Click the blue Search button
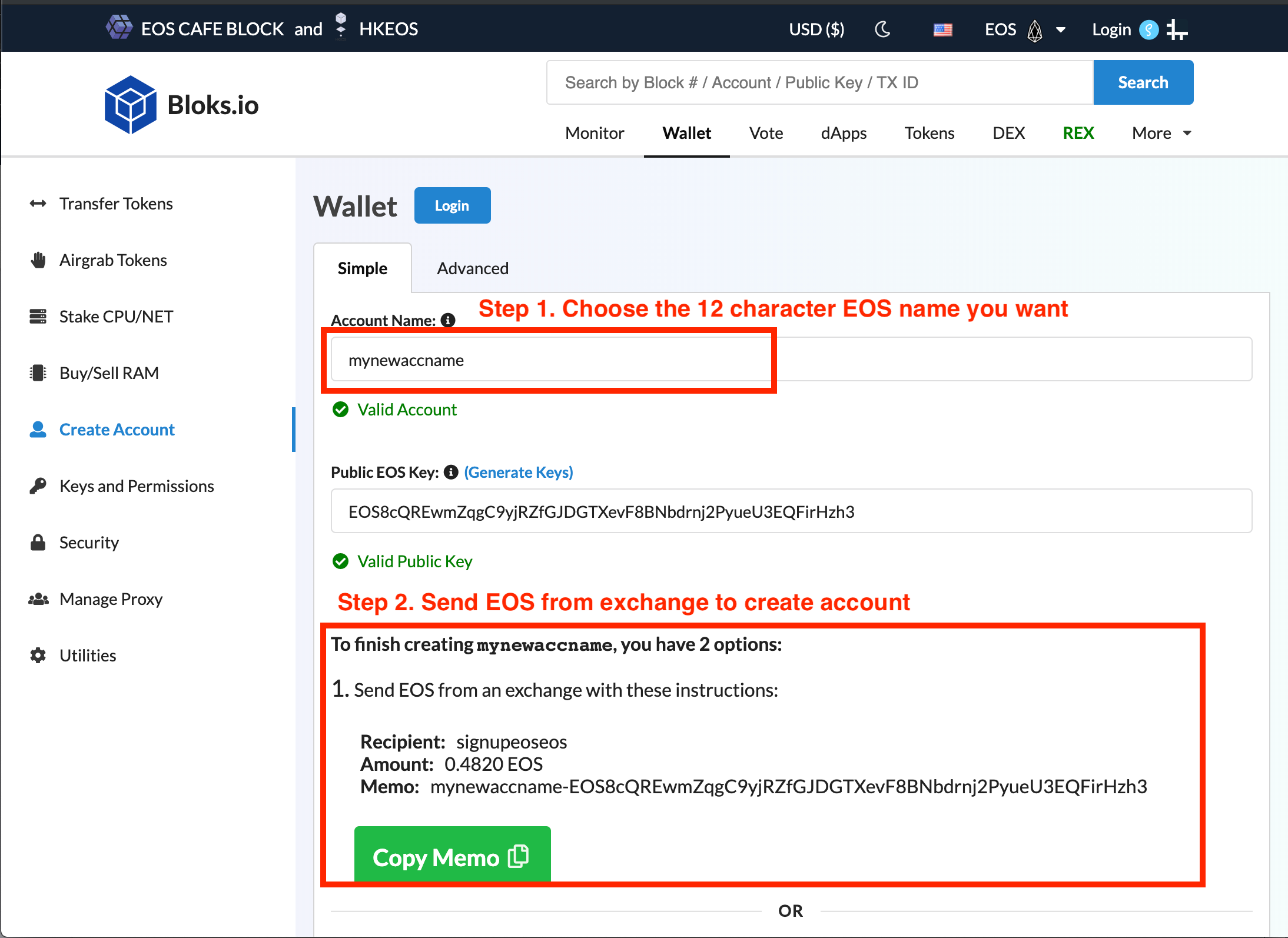 point(1143,82)
